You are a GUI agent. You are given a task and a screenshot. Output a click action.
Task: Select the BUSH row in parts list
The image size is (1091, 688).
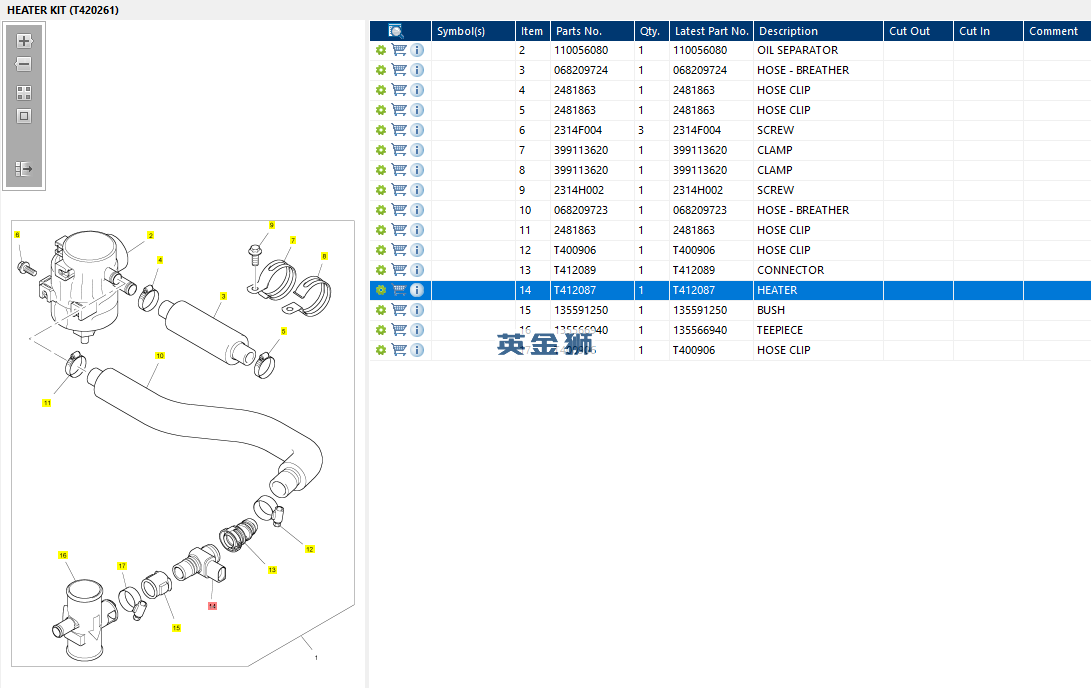click(731, 310)
